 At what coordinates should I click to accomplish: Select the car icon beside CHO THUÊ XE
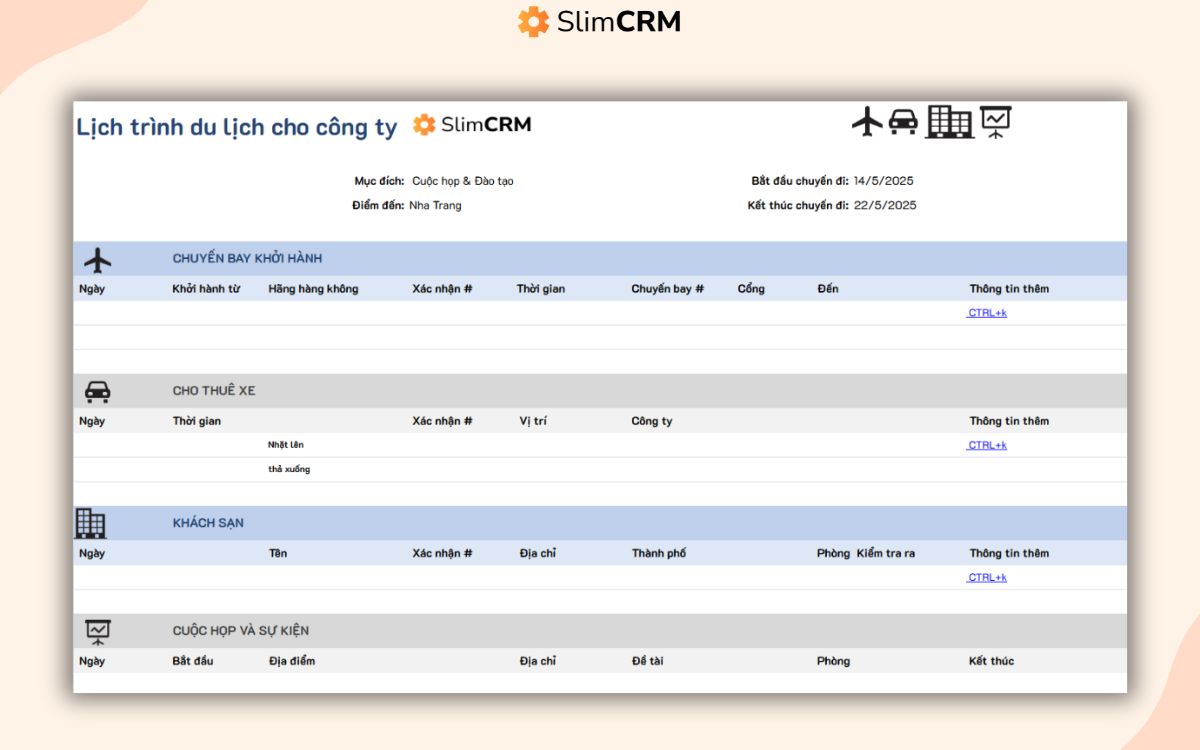(x=98, y=391)
